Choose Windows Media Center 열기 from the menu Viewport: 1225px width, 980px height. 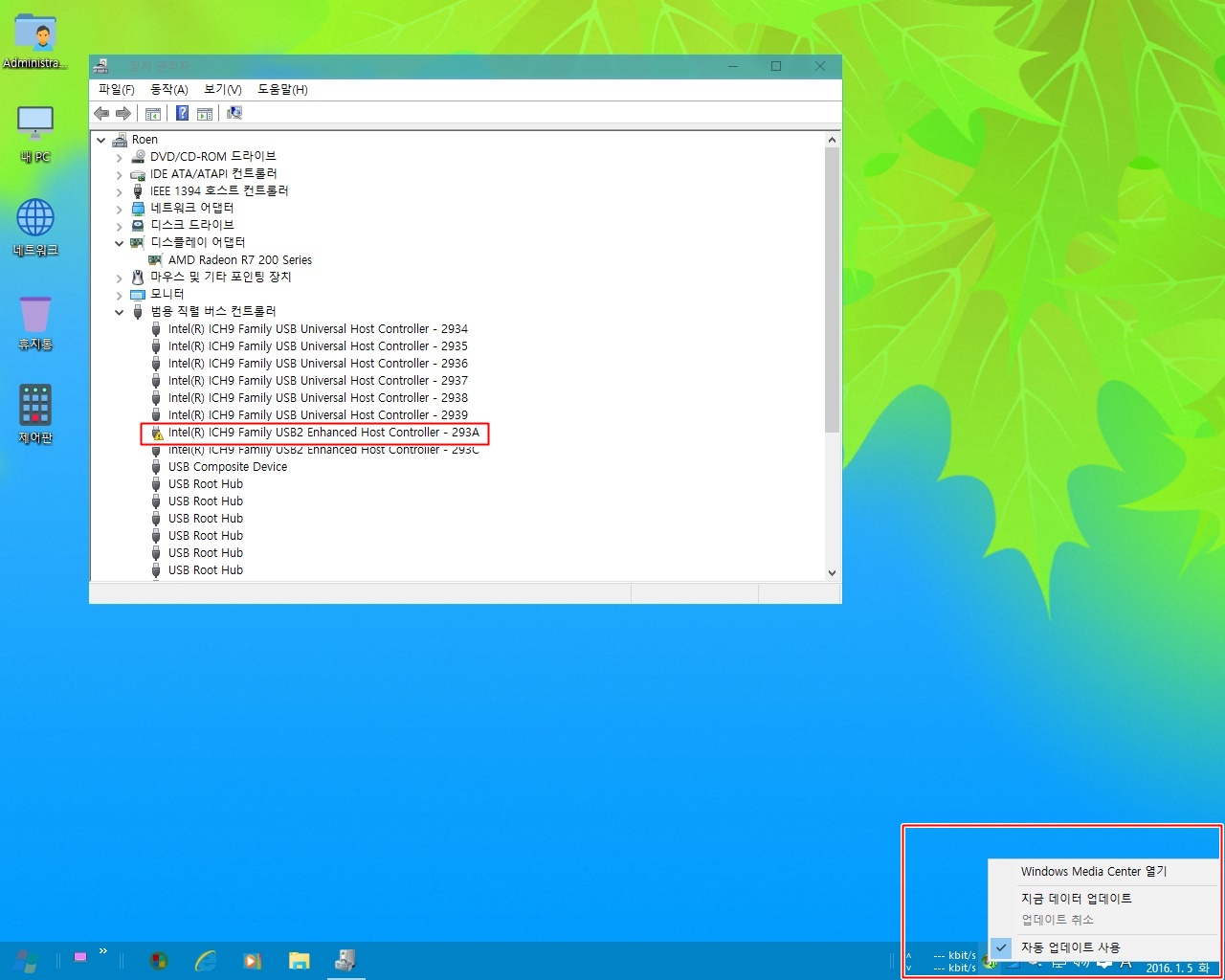coord(1102,872)
